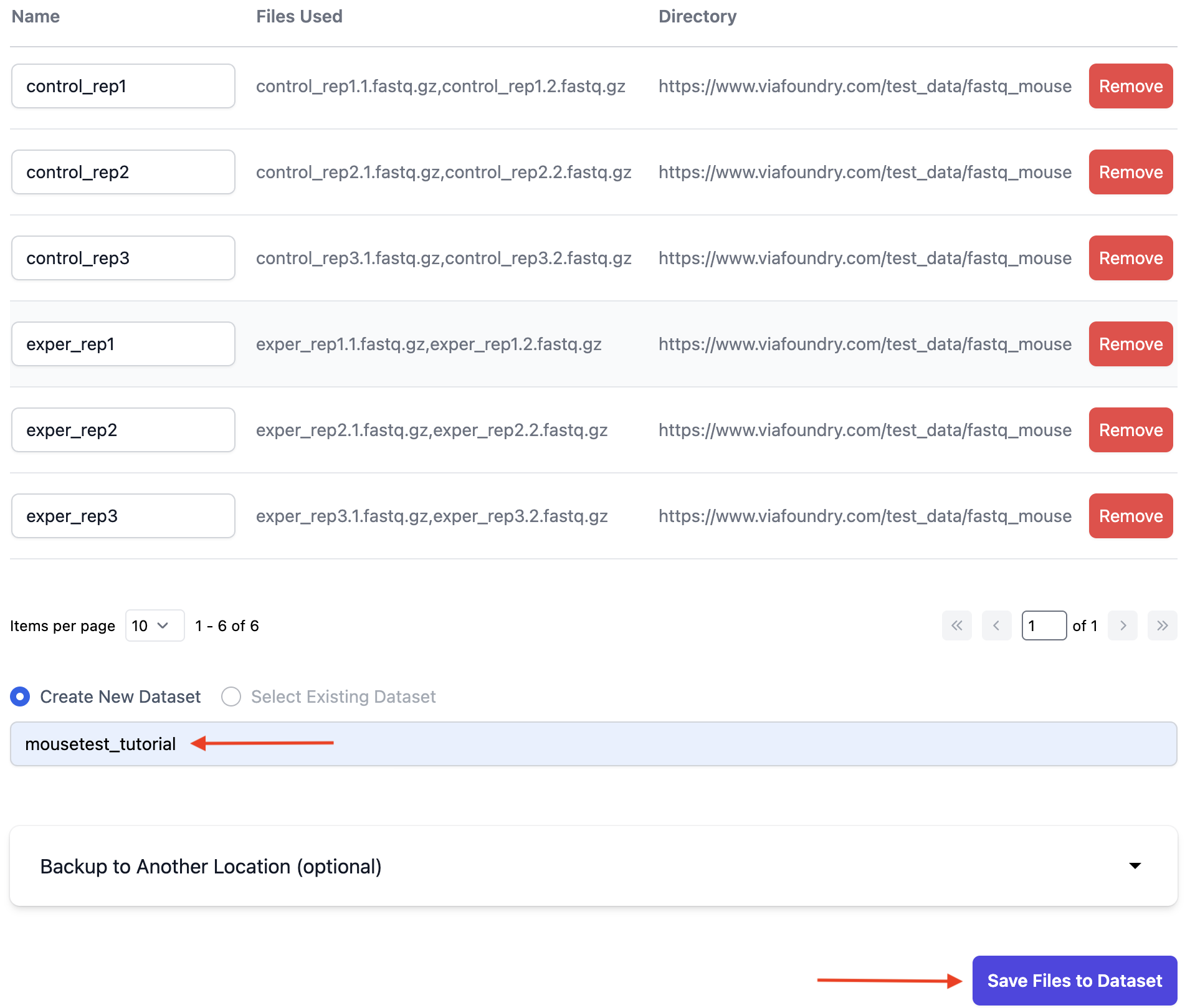Edit the control_rep2 name field
This screenshot has width=1190, height=1008.
pos(123,172)
